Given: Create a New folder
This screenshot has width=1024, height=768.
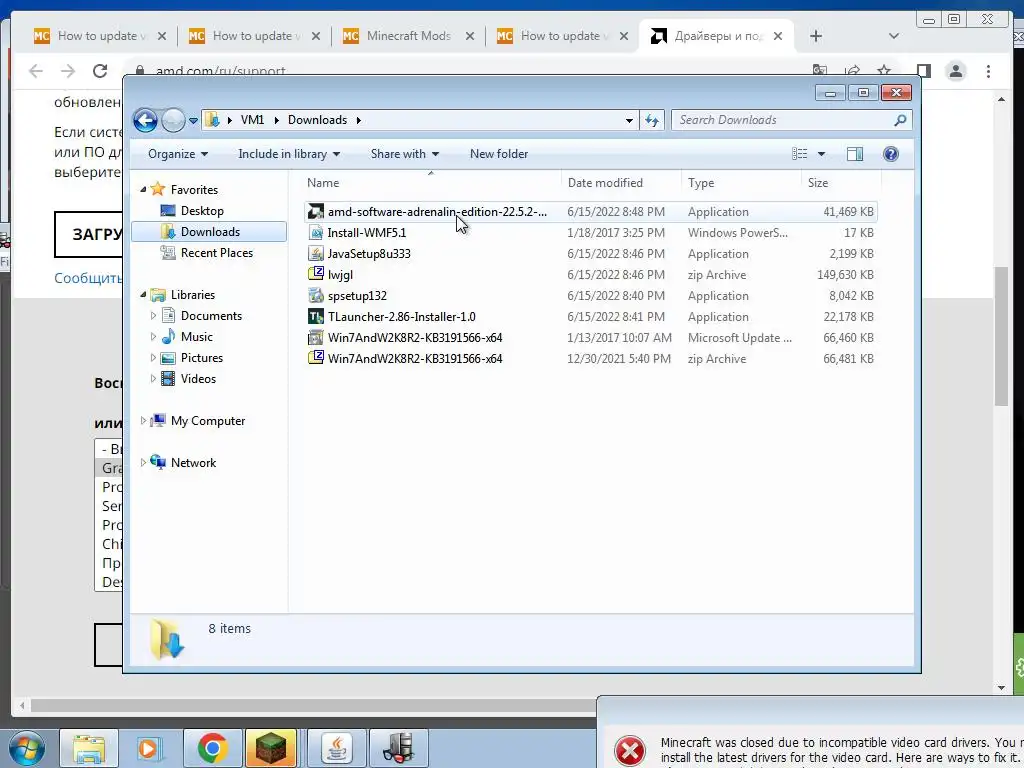Looking at the screenshot, I should 499,154.
